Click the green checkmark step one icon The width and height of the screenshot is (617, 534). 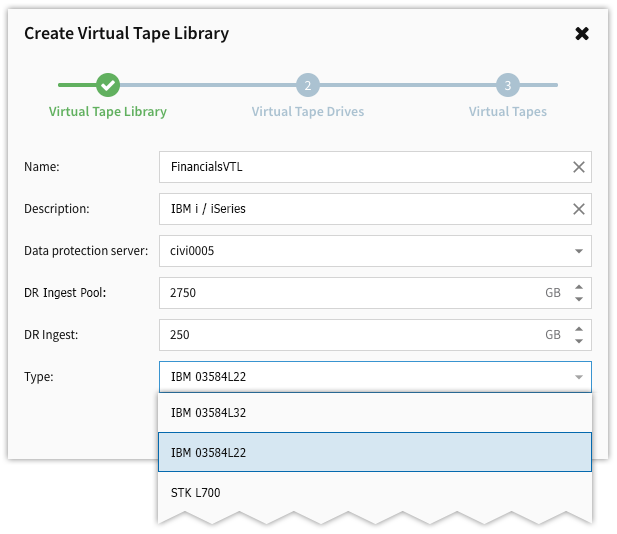pos(108,85)
